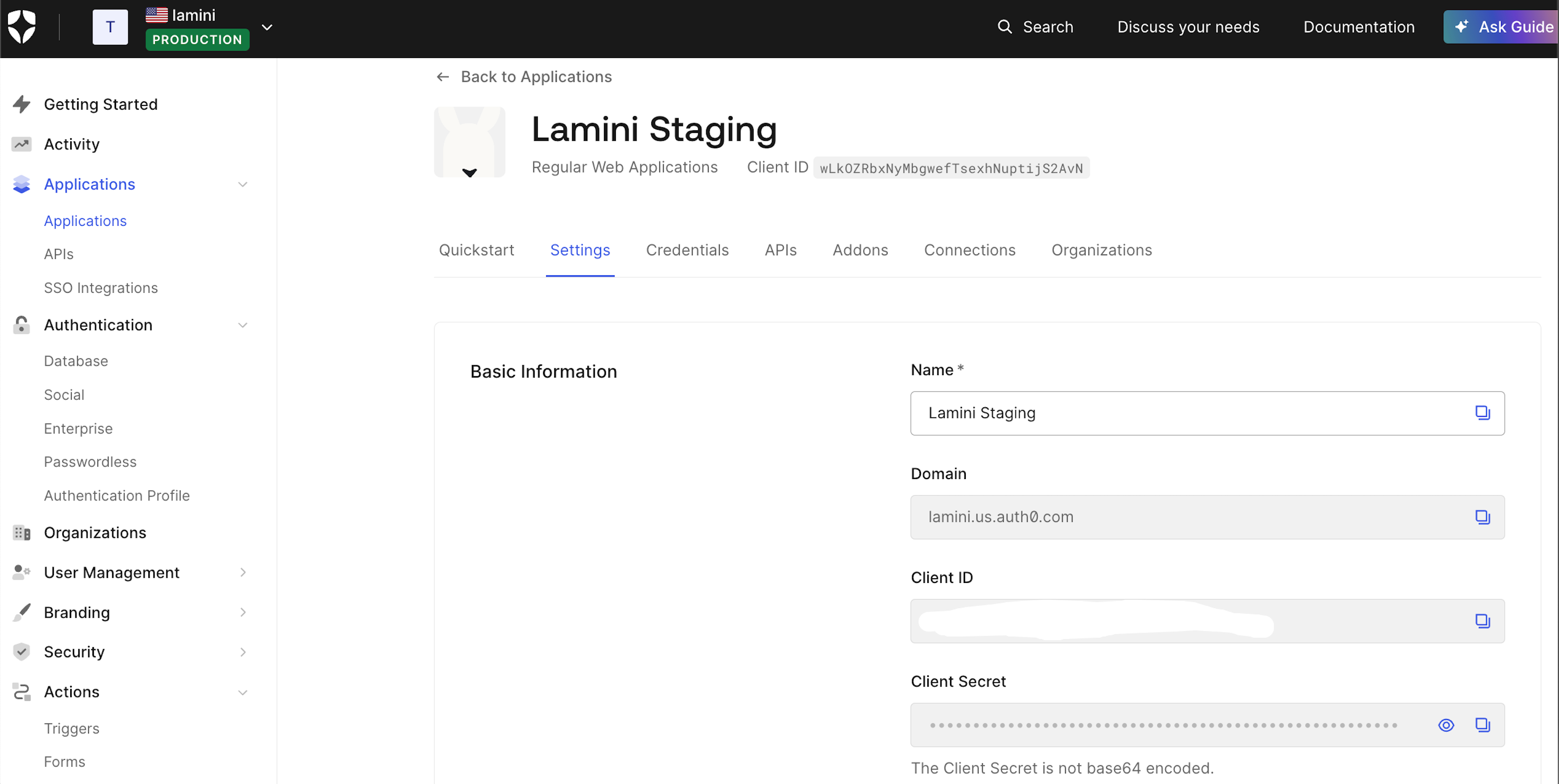Go to the Connections tab
The image size is (1559, 784).
coord(969,250)
